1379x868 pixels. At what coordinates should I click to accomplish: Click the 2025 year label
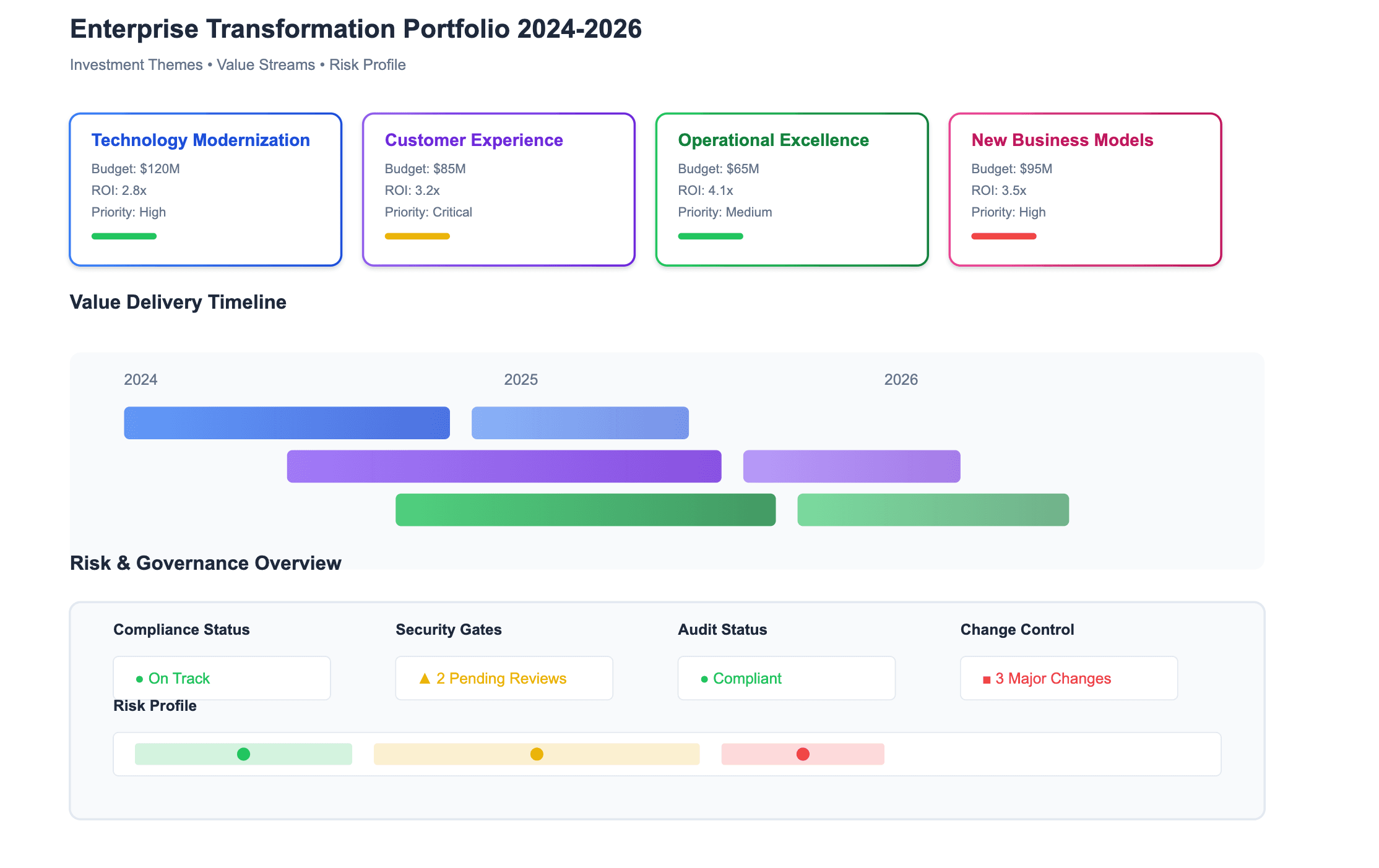521,380
